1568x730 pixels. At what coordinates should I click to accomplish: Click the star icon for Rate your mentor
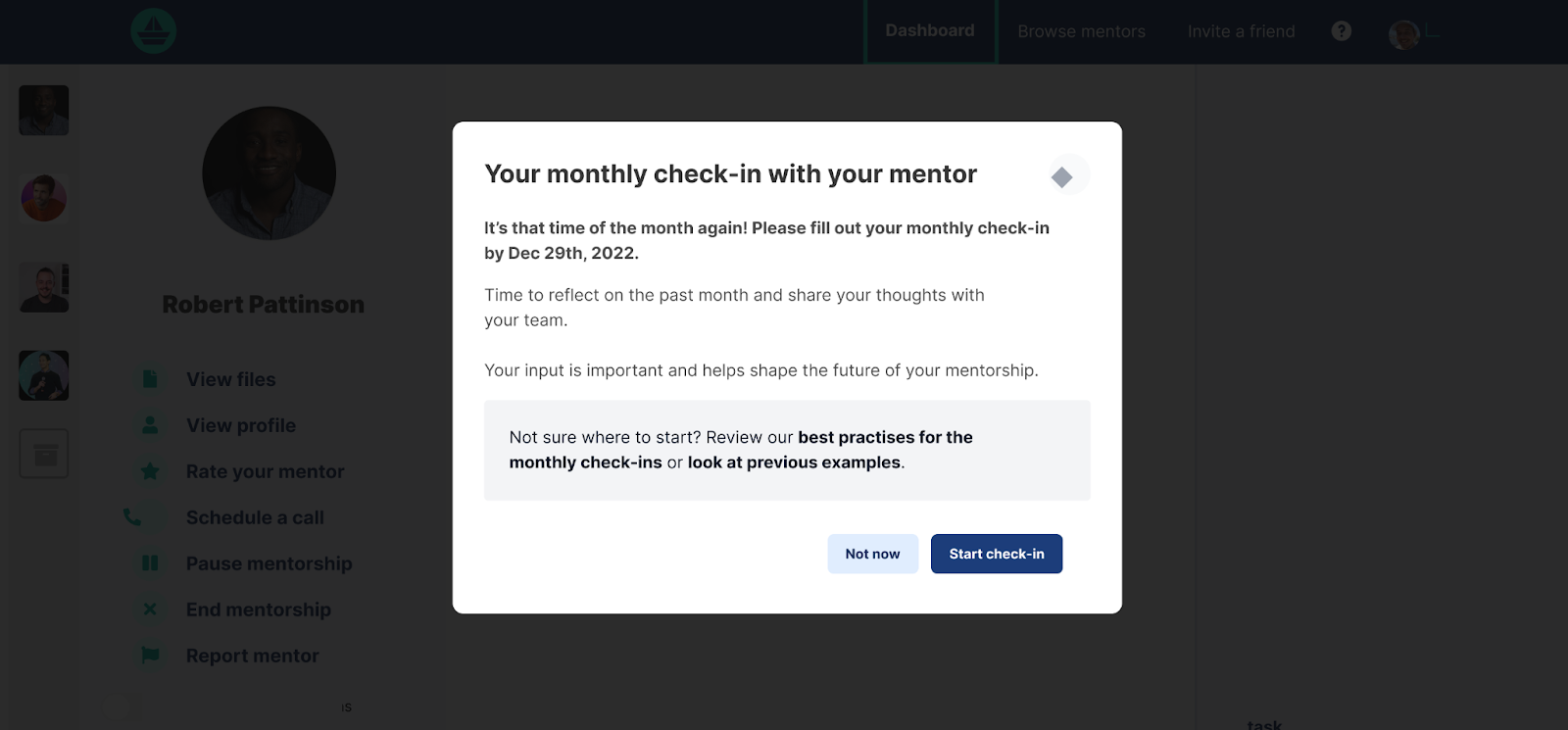click(150, 471)
